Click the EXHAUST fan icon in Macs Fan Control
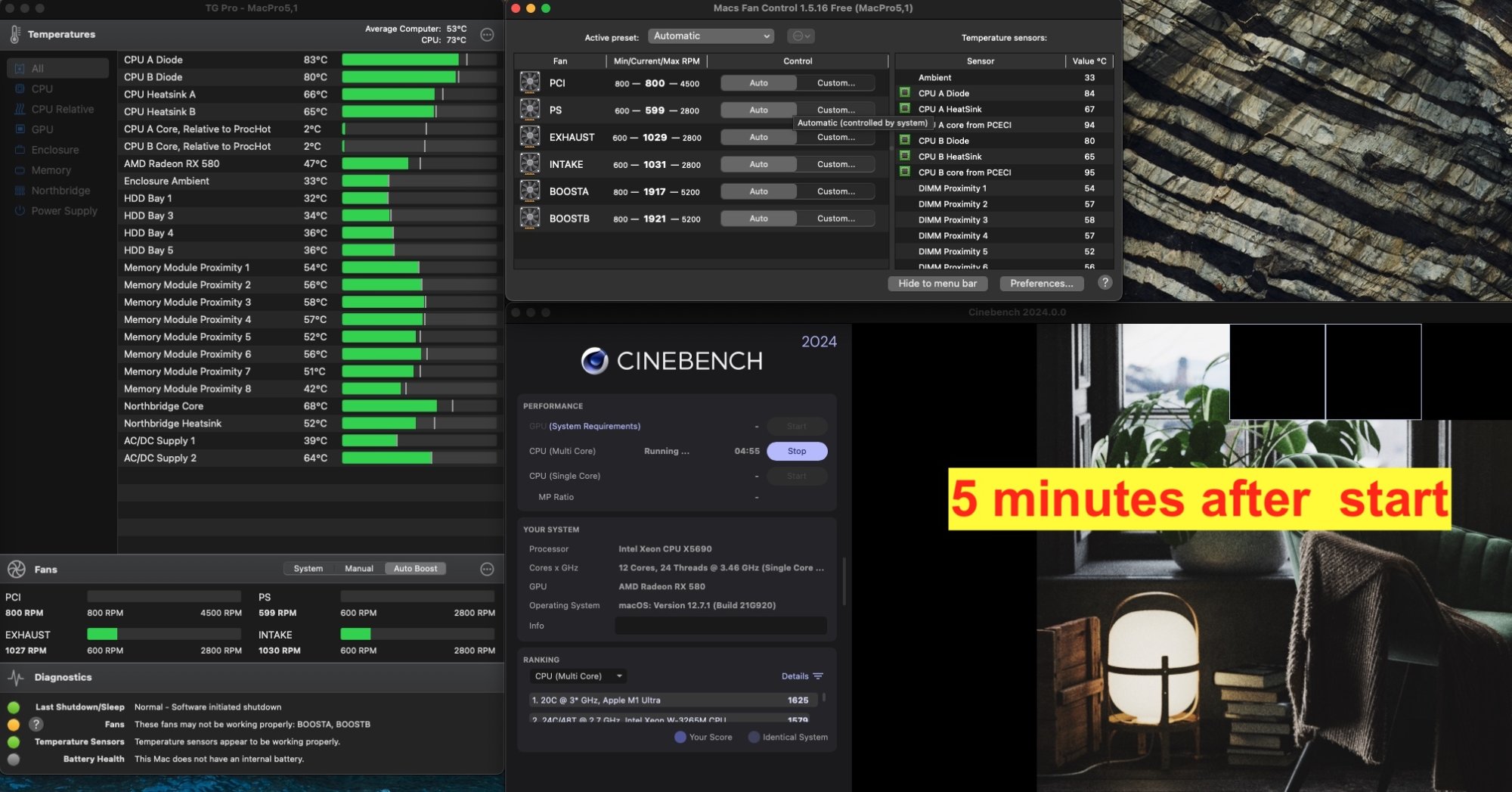 click(x=530, y=137)
